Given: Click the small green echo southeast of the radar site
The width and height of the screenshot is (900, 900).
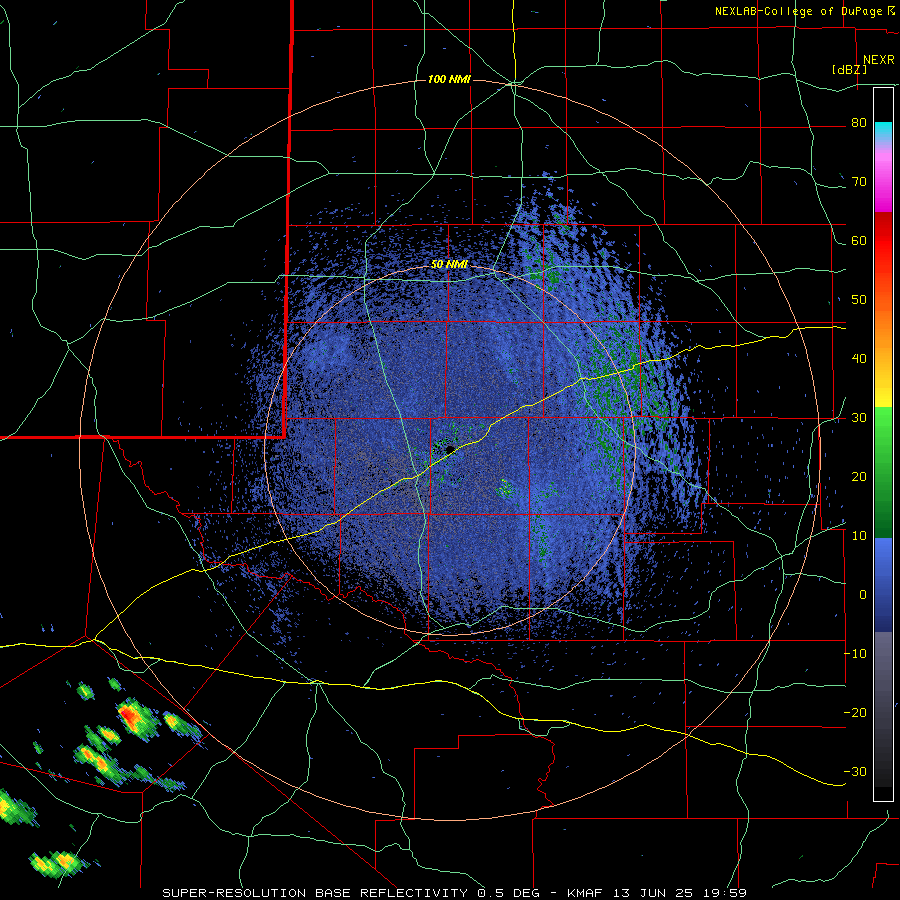Looking at the screenshot, I should [506, 488].
